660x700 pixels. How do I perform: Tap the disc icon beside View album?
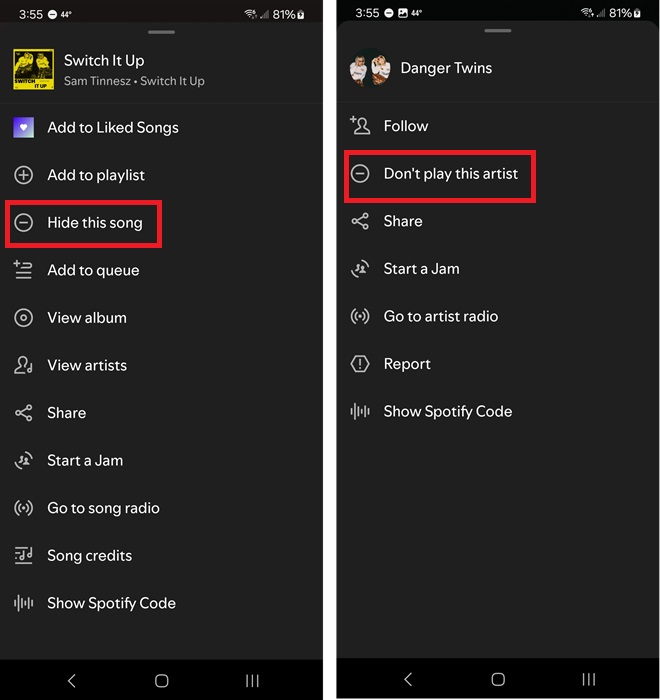23,317
